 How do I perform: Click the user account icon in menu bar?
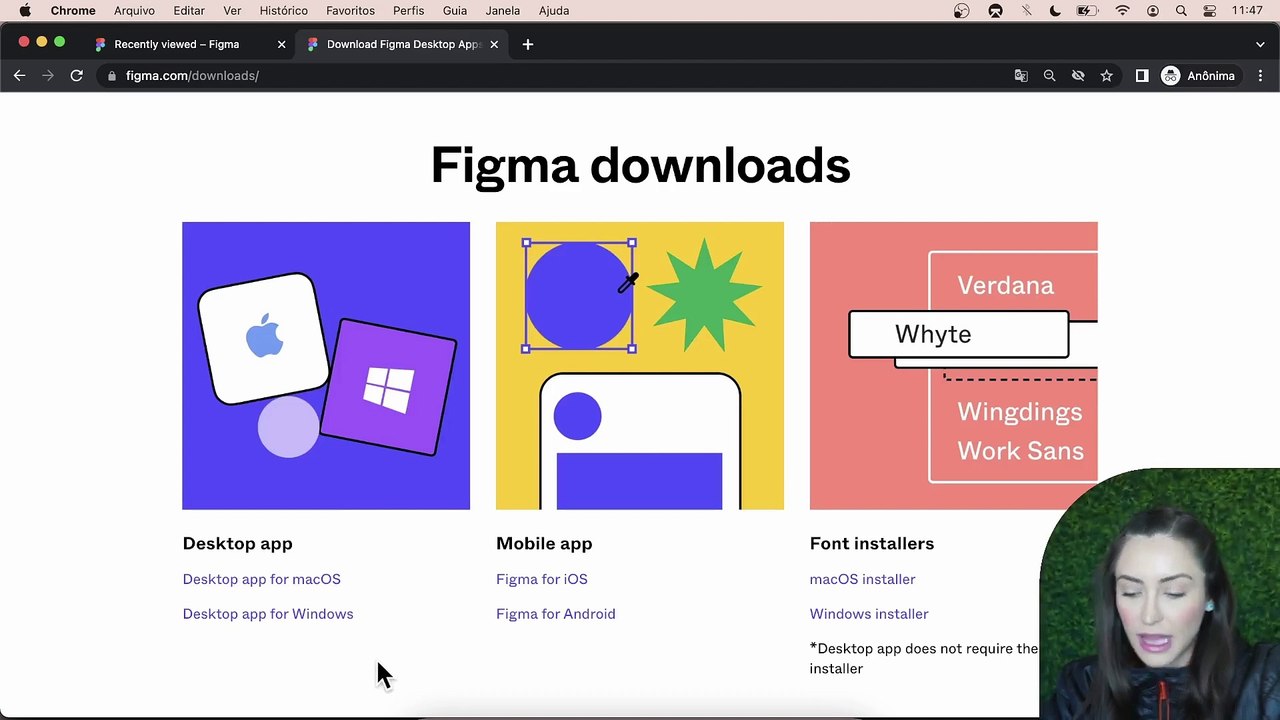point(1153,11)
